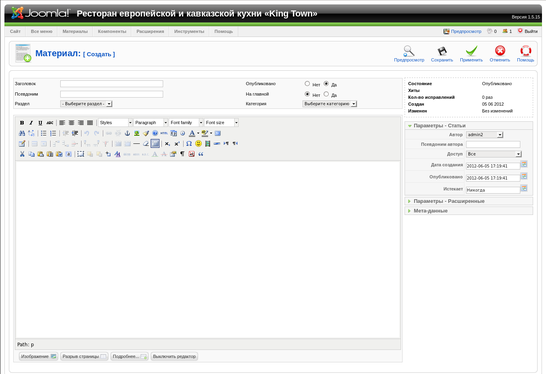
Task: Select Да for Published (Опубликовано)
Action: (x=326, y=84)
